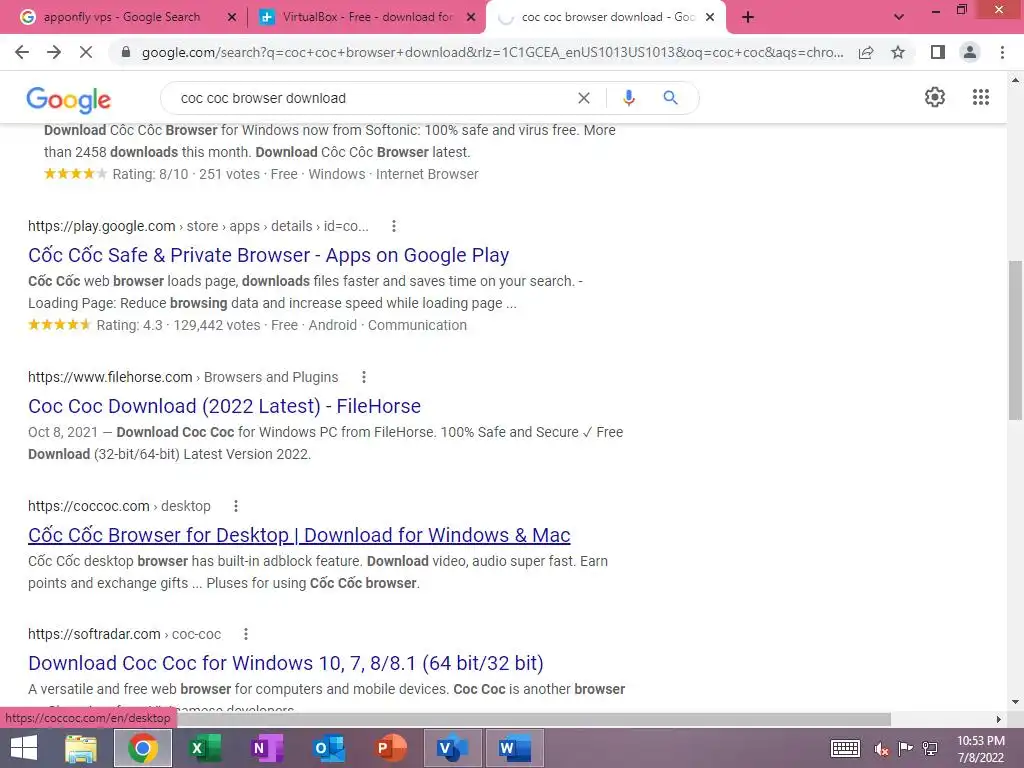1024x768 pixels.
Task: Close the VirtualBox tab
Action: [x=471, y=17]
